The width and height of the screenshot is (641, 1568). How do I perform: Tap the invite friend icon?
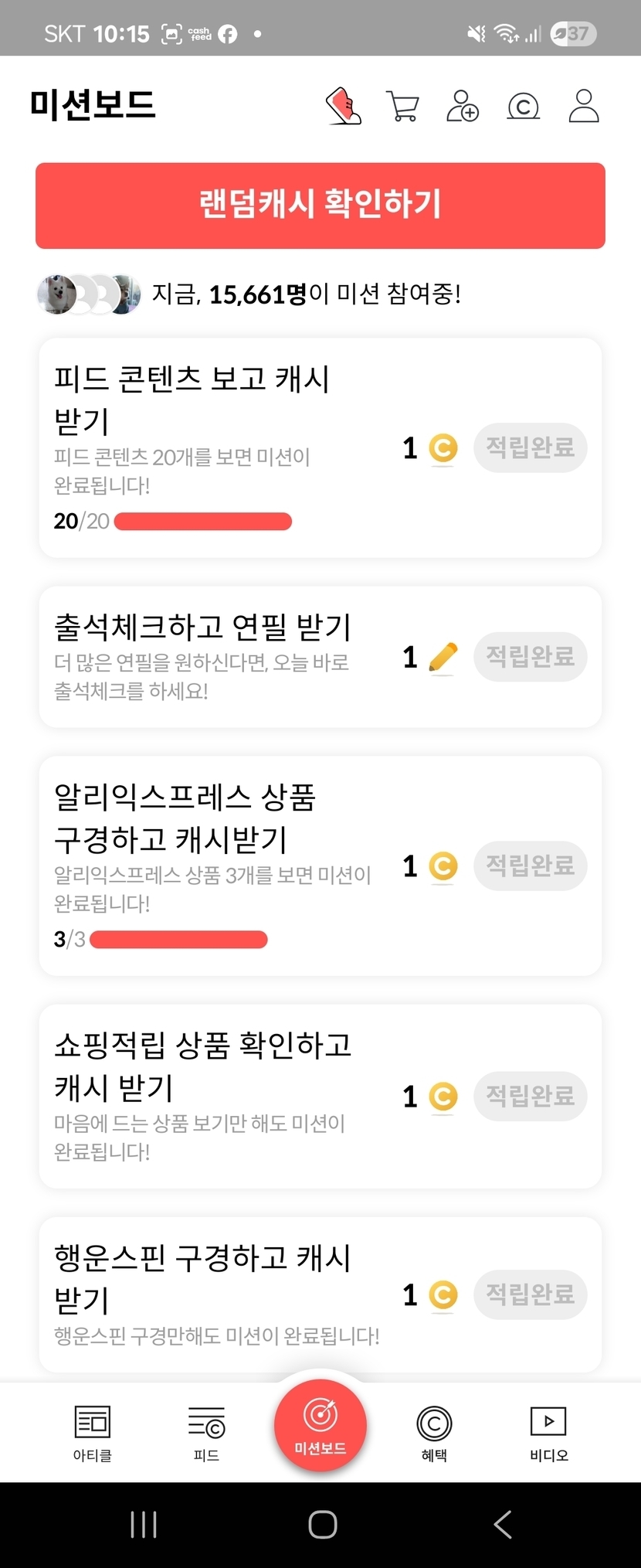[463, 107]
